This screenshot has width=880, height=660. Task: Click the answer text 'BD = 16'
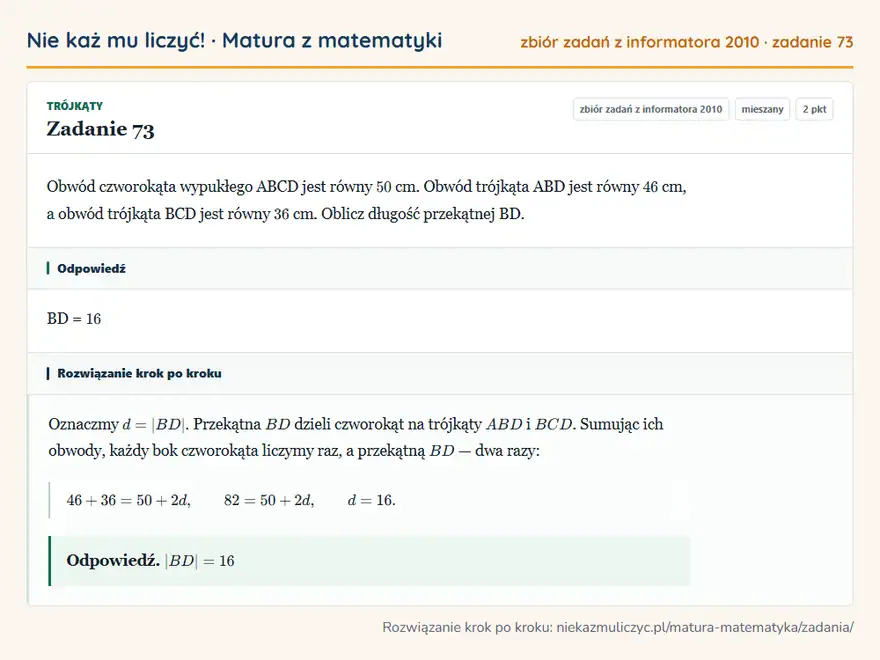(74, 319)
